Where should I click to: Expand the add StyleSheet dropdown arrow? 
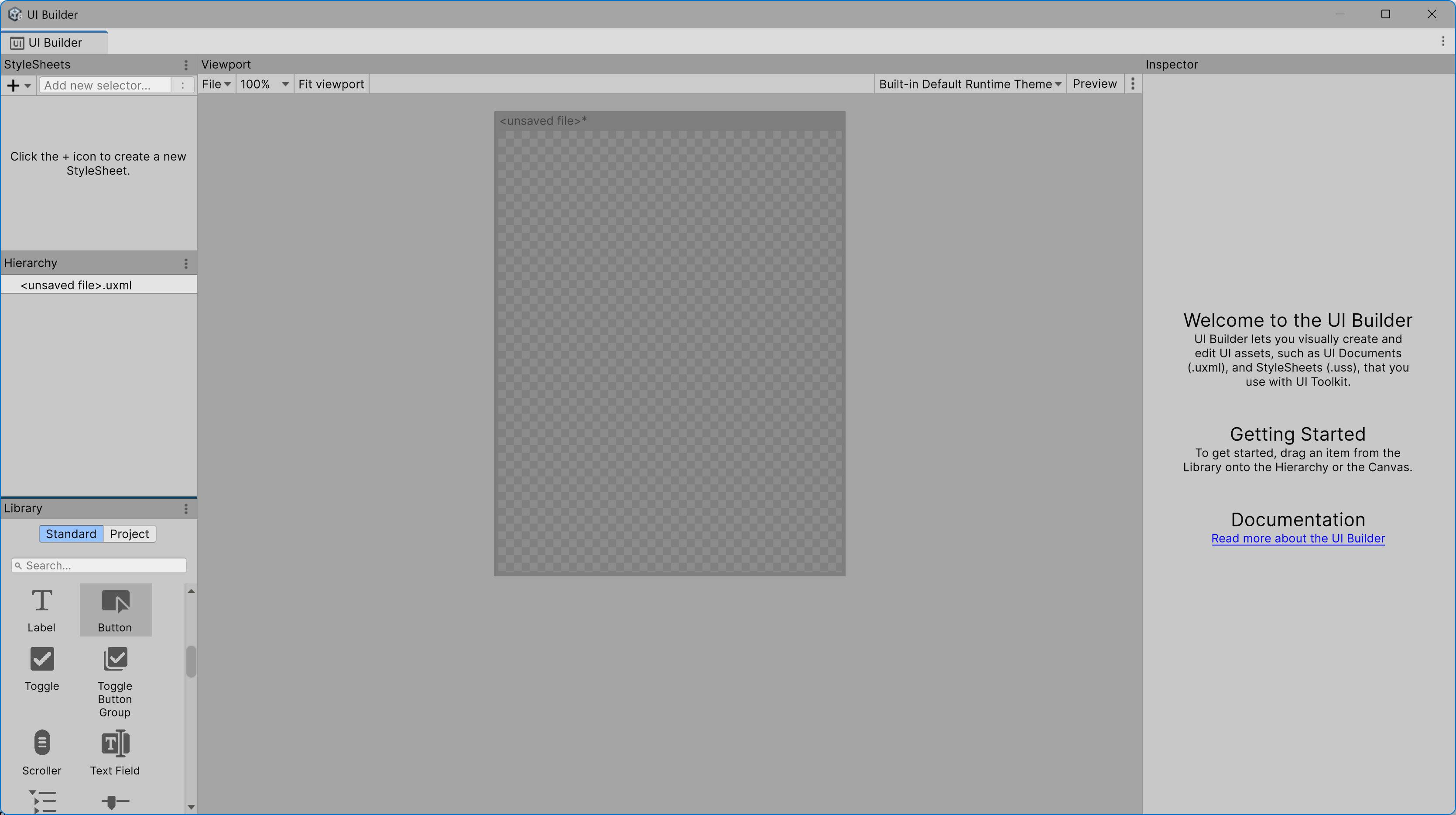[x=27, y=86]
